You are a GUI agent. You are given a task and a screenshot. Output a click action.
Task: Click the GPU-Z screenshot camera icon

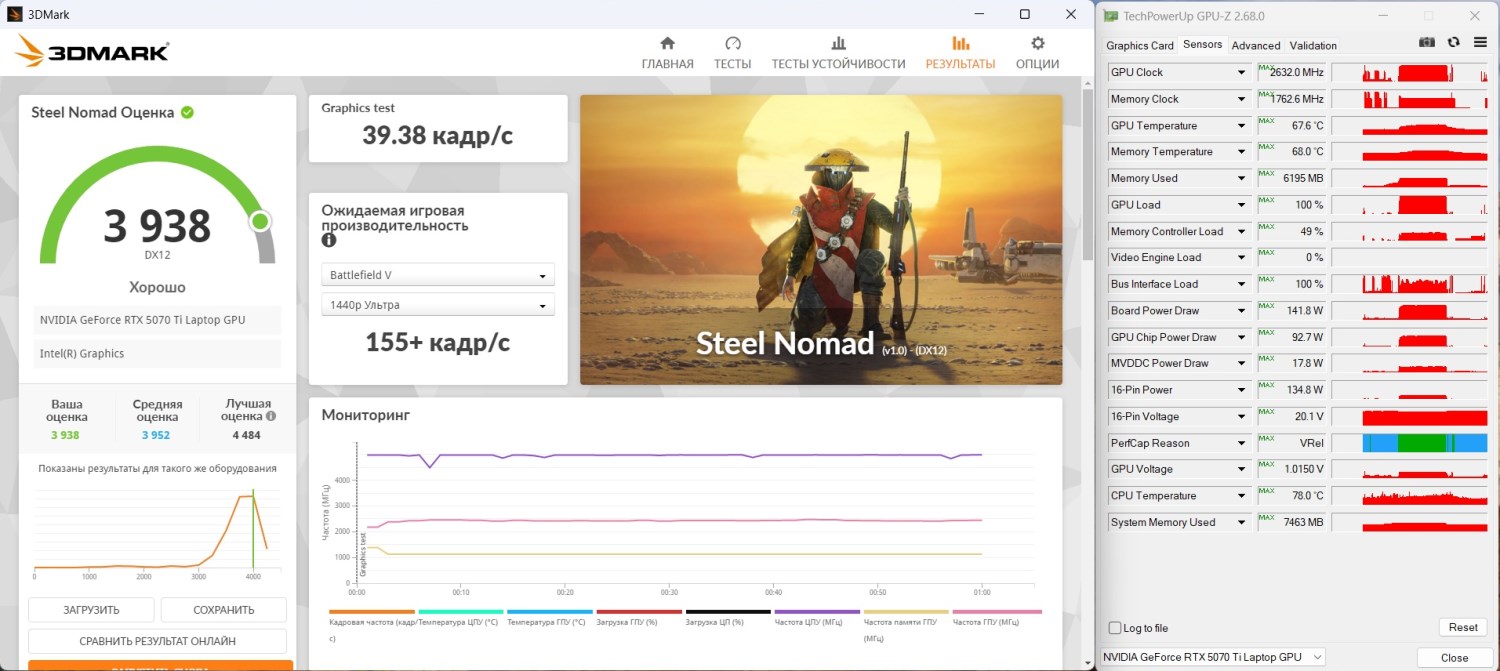tap(1427, 42)
